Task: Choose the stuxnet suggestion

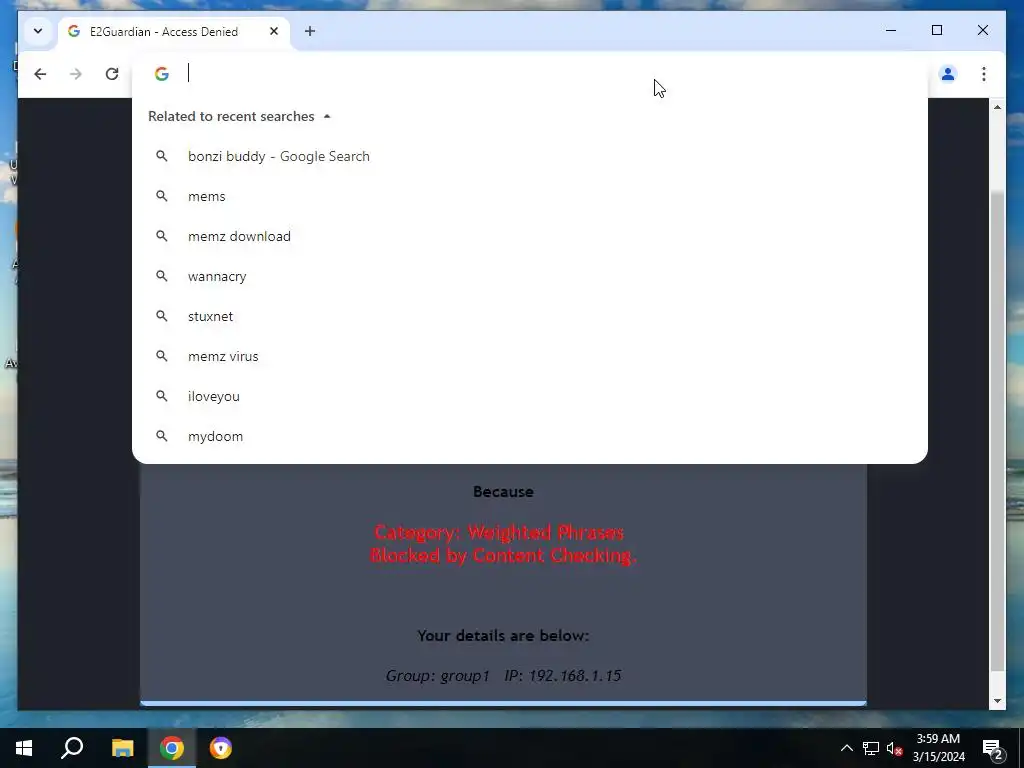Action: click(x=530, y=316)
